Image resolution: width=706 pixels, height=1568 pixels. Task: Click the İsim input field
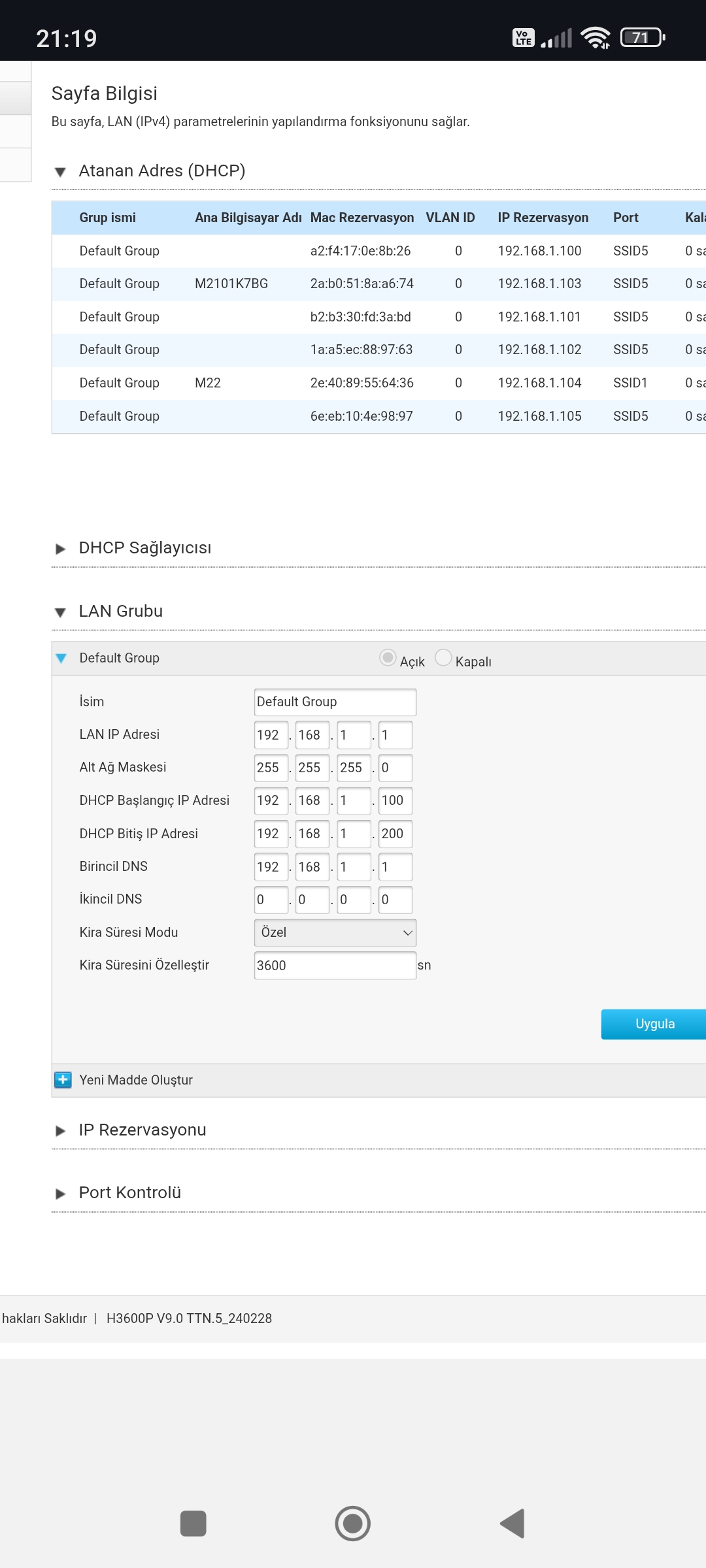click(335, 702)
